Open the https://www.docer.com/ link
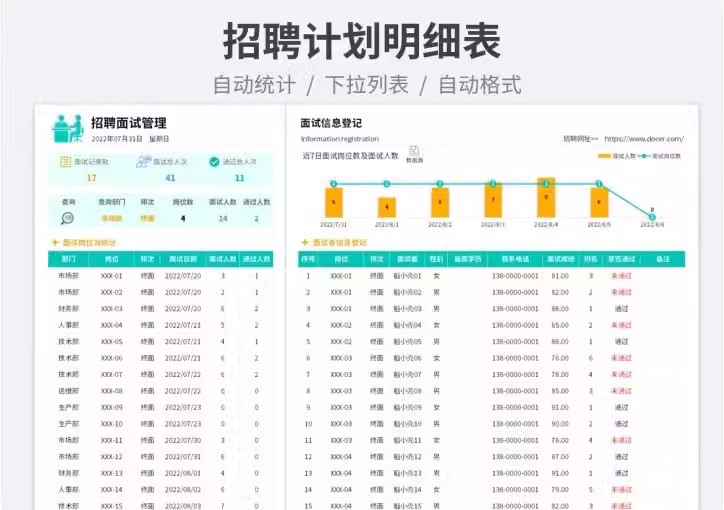The image size is (724, 510). 644,138
